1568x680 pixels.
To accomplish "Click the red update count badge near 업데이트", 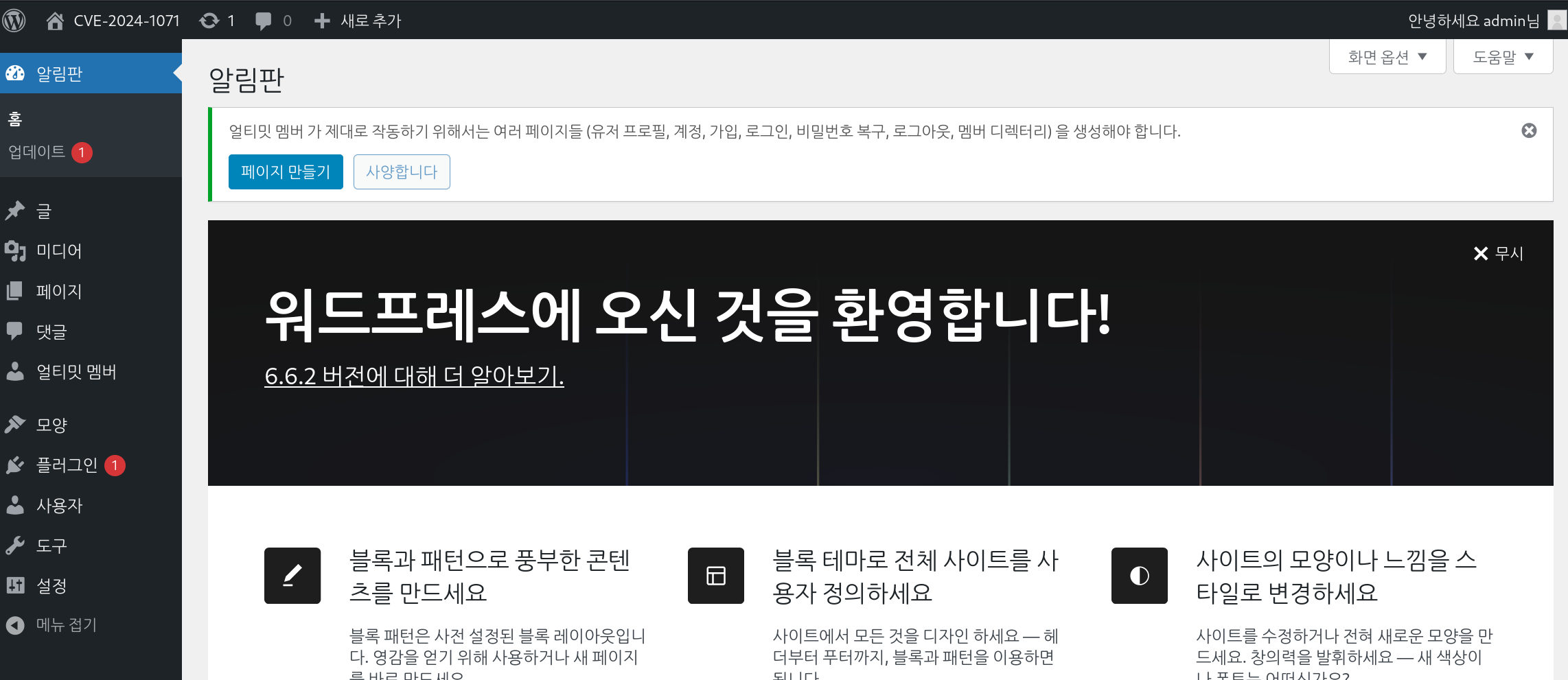I will 82,152.
